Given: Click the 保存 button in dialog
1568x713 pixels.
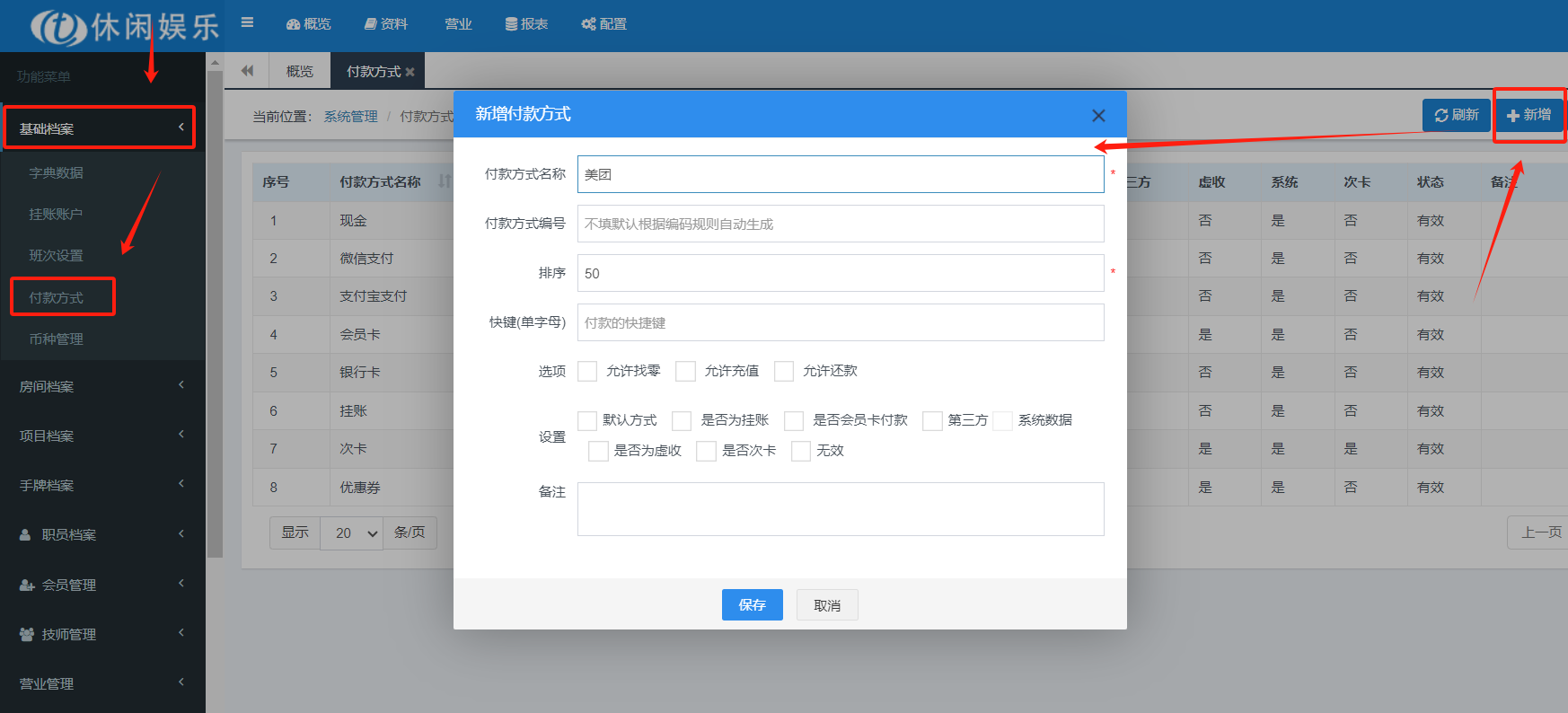Looking at the screenshot, I should click(x=752, y=605).
